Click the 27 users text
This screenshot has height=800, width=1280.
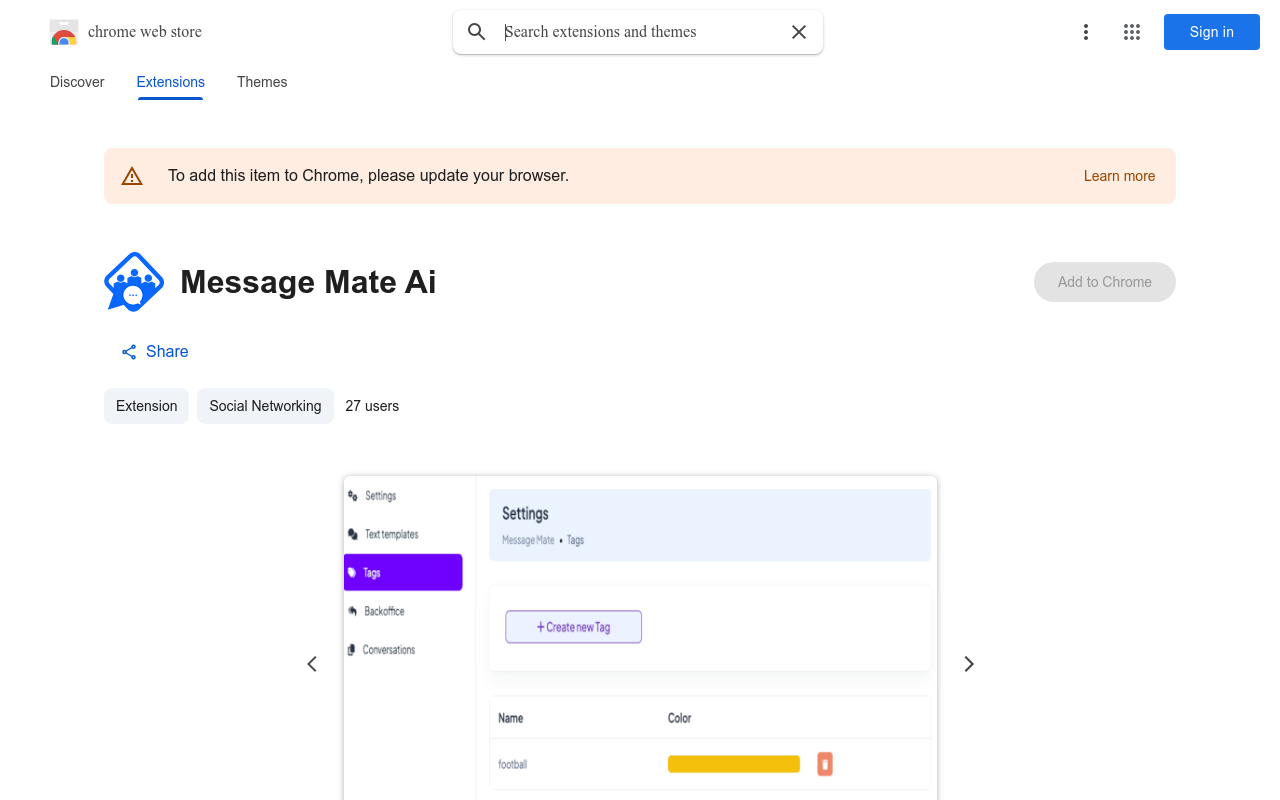[x=372, y=406]
